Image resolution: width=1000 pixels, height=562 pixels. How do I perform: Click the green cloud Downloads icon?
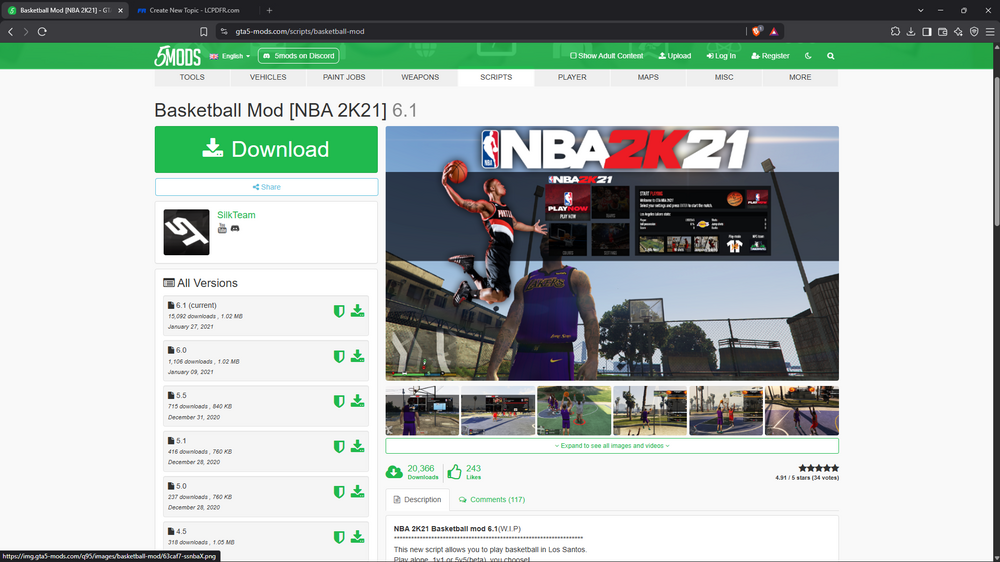394,472
